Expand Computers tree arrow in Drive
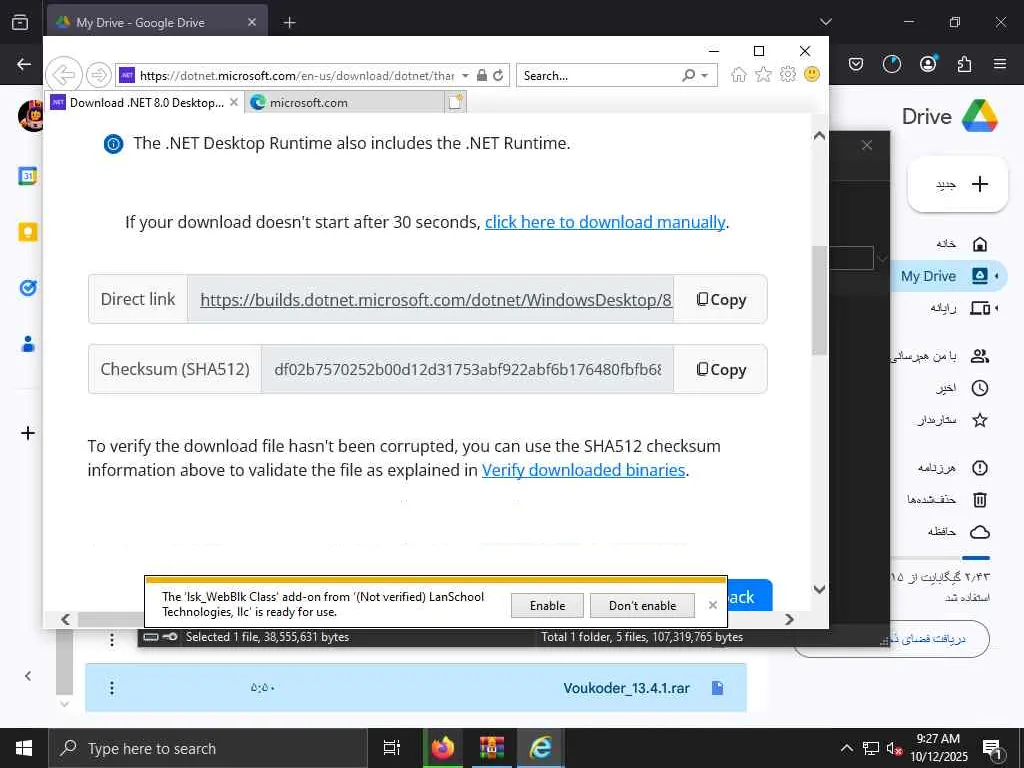 pyautogui.click(x=997, y=308)
